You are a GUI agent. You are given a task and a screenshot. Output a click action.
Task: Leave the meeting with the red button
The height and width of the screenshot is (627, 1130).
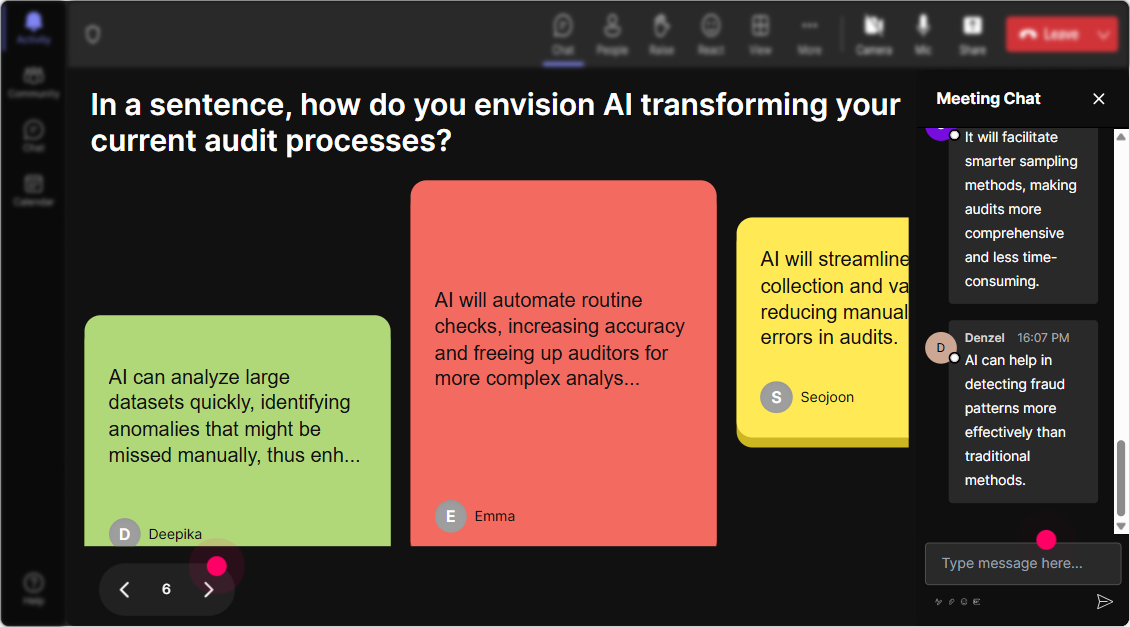coord(1048,34)
